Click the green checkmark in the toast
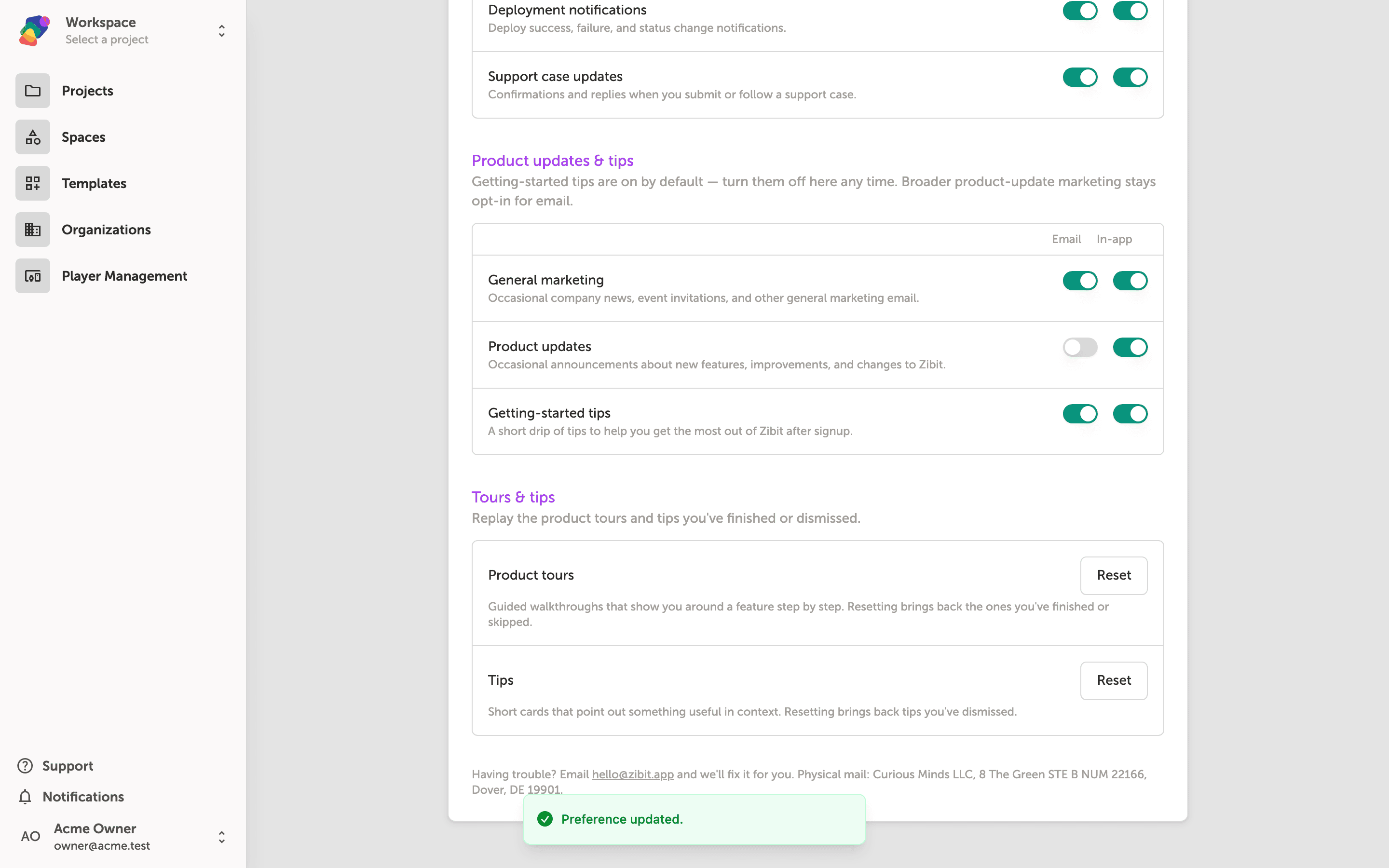This screenshot has width=1389, height=868. click(x=545, y=819)
